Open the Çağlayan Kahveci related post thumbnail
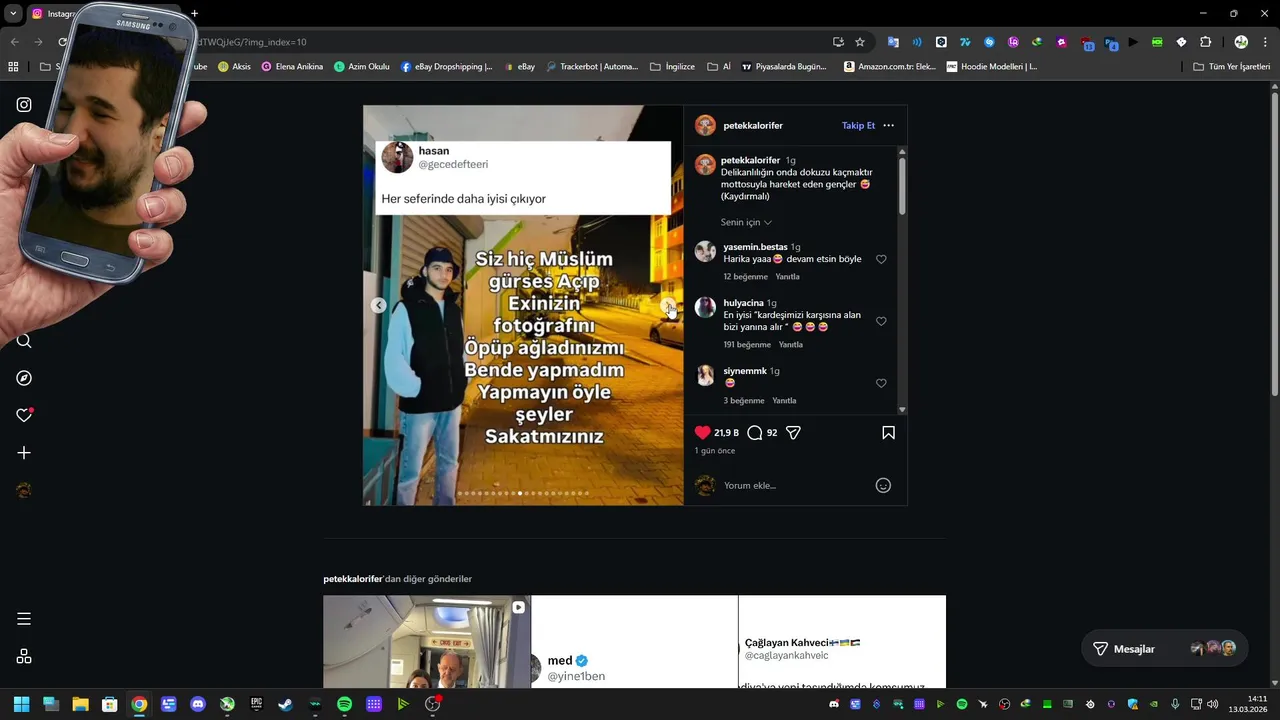Viewport: 1280px width, 720px height. pos(842,642)
